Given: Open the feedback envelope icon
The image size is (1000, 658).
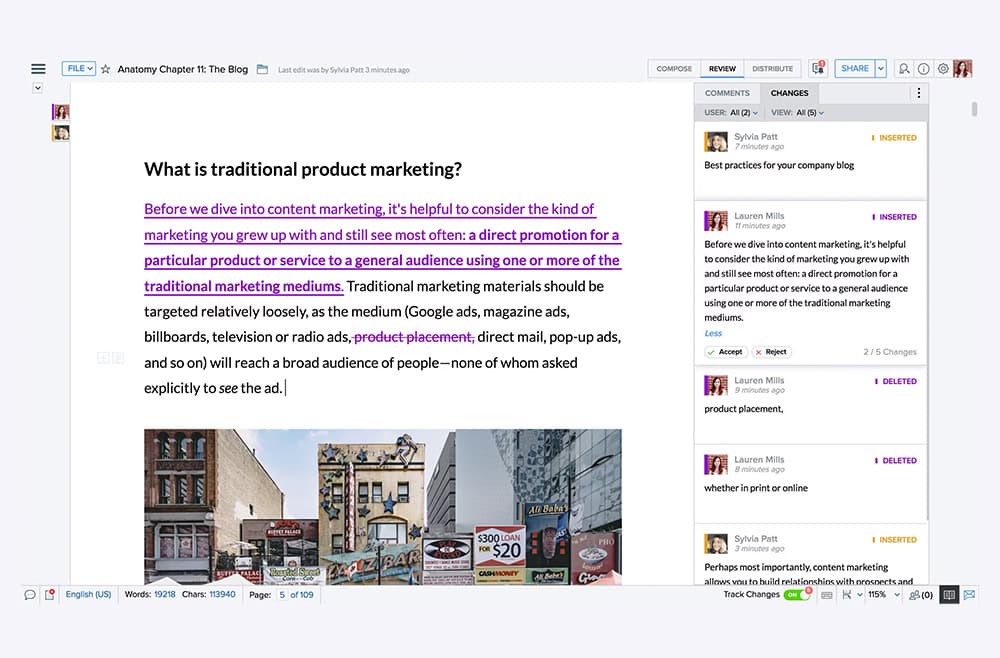Looking at the screenshot, I should 969,595.
